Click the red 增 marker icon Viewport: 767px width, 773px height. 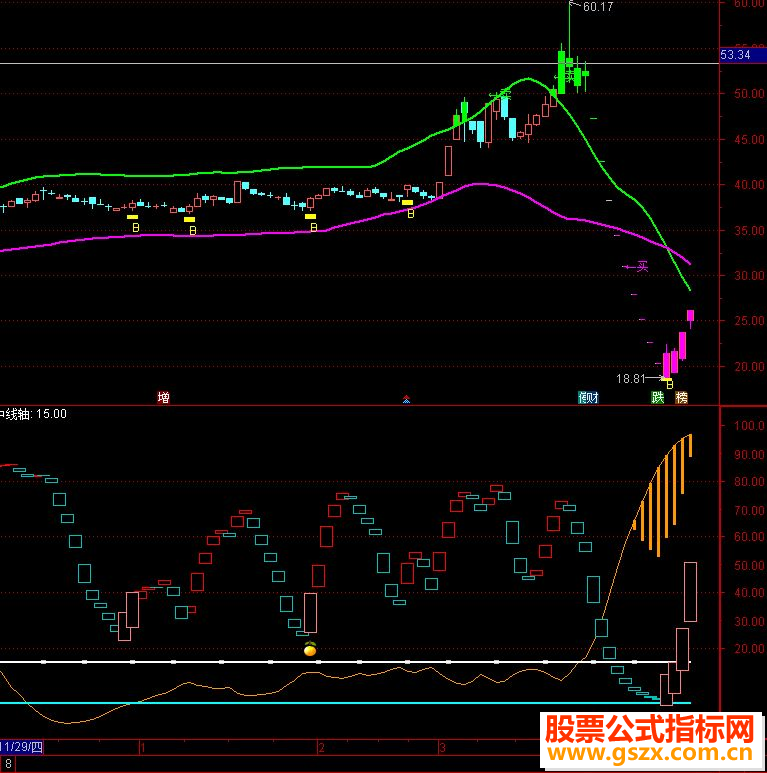click(163, 397)
